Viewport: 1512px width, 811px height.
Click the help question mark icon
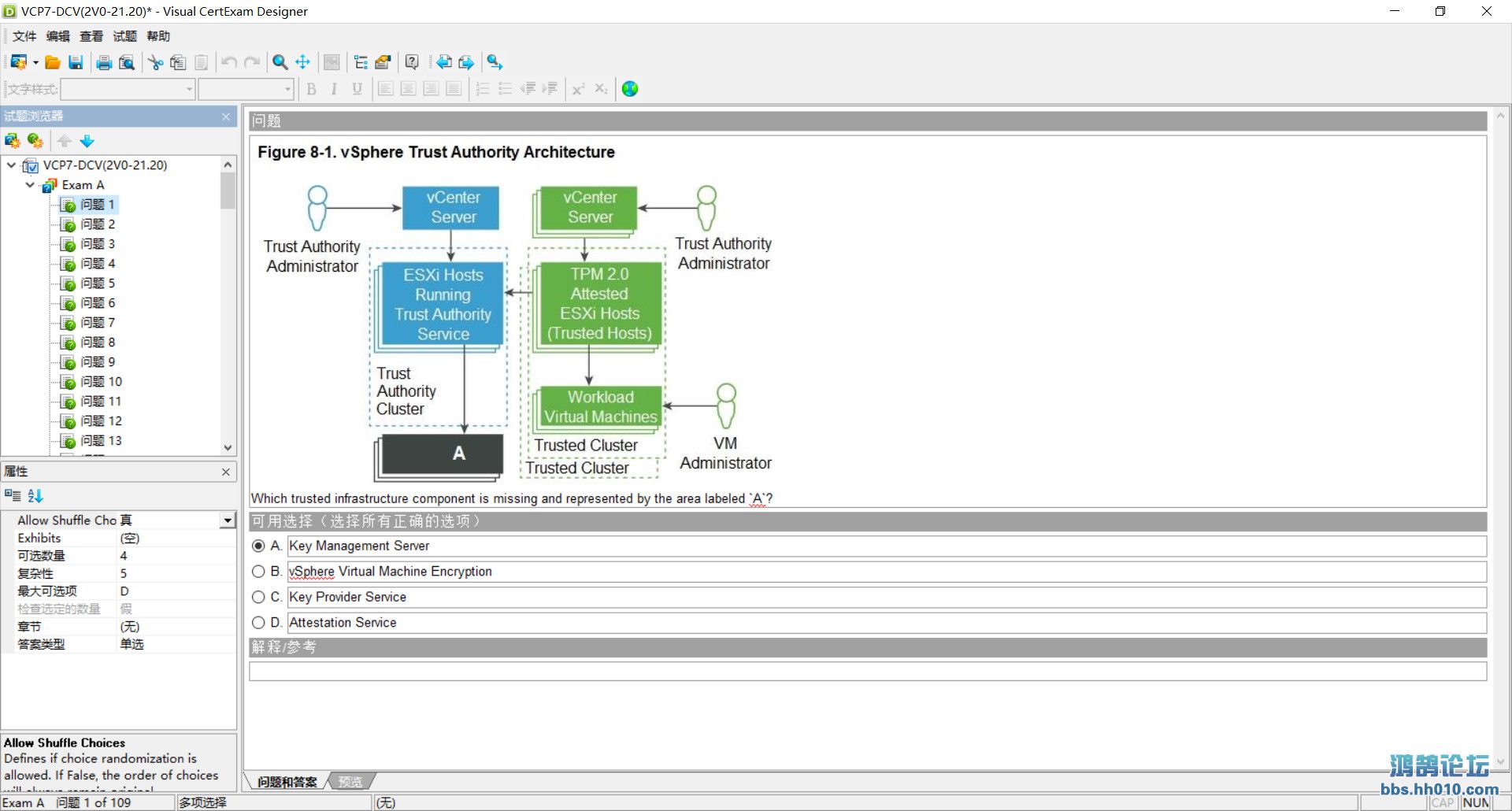[412, 62]
